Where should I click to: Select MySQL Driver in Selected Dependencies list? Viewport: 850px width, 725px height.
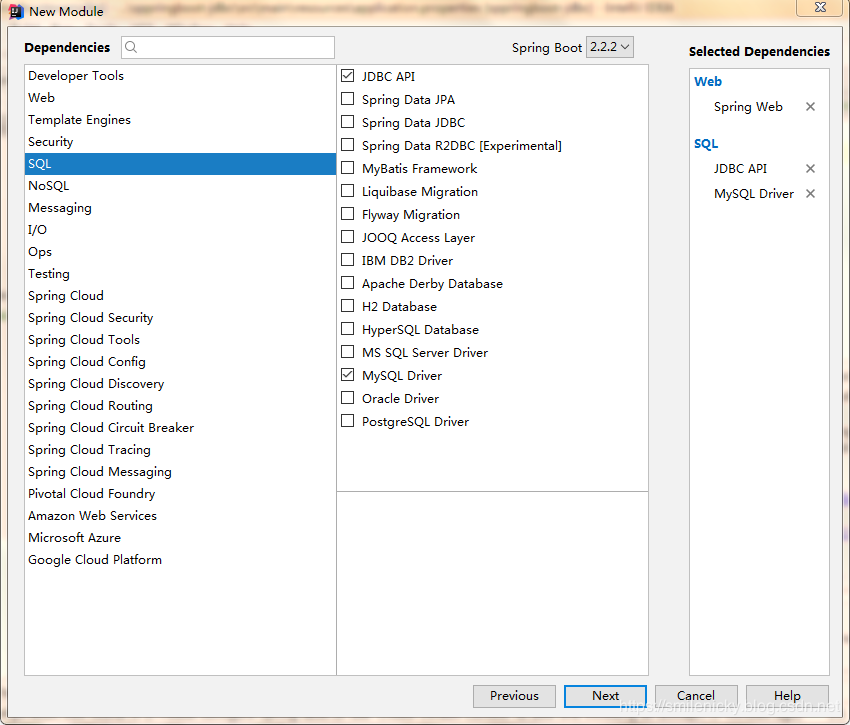click(x=754, y=194)
